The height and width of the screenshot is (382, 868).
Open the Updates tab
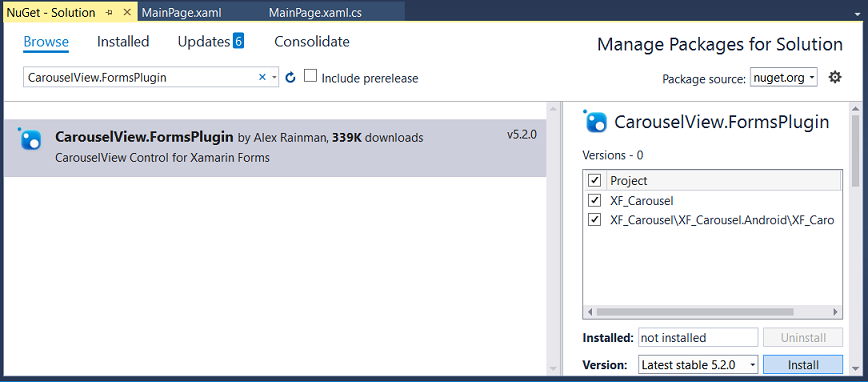click(210, 42)
